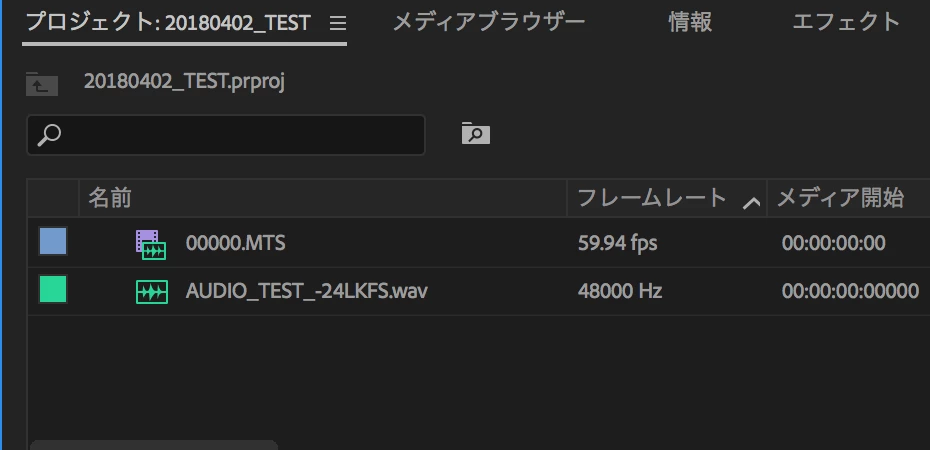Click the green label swatch of AUDIO_TEST wav

tap(53, 289)
